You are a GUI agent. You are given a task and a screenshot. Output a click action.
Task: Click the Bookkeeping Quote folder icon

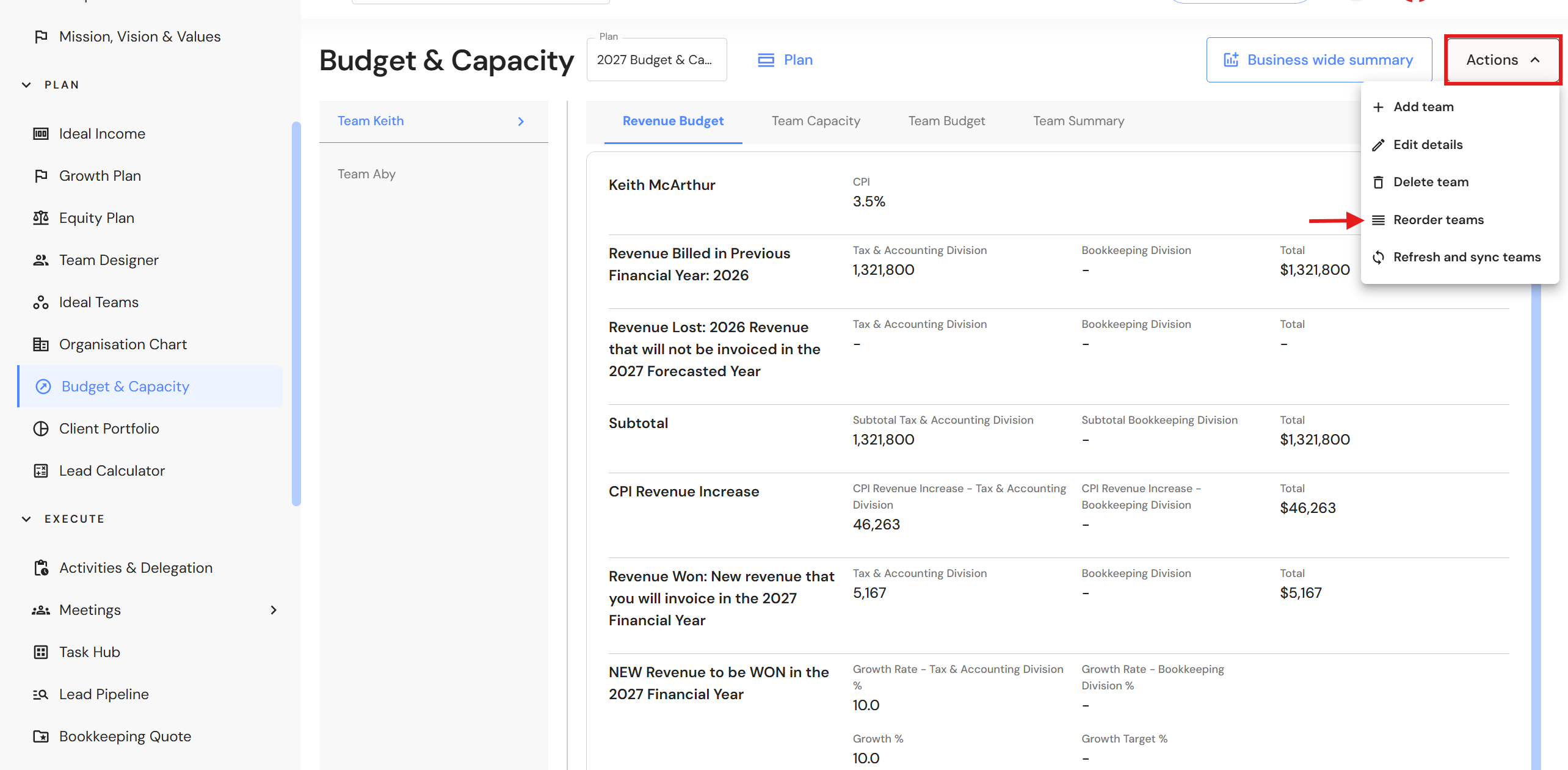(x=41, y=736)
